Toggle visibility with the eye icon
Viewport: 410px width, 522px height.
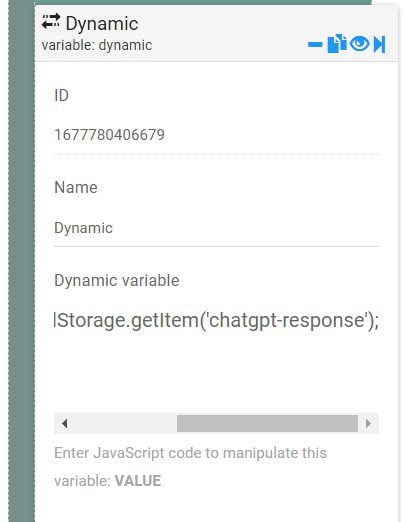tap(360, 44)
